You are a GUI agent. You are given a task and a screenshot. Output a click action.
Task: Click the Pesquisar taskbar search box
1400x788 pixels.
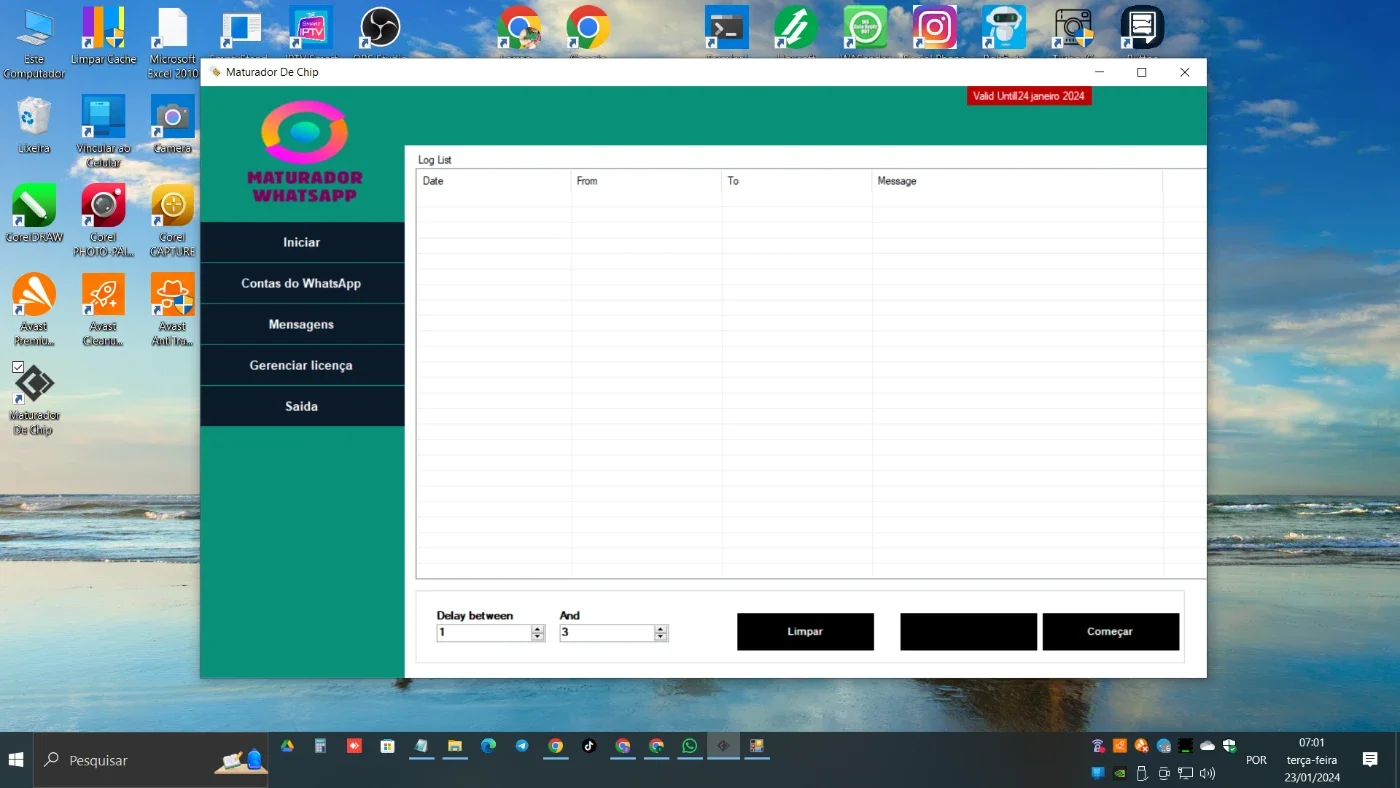click(x=152, y=760)
